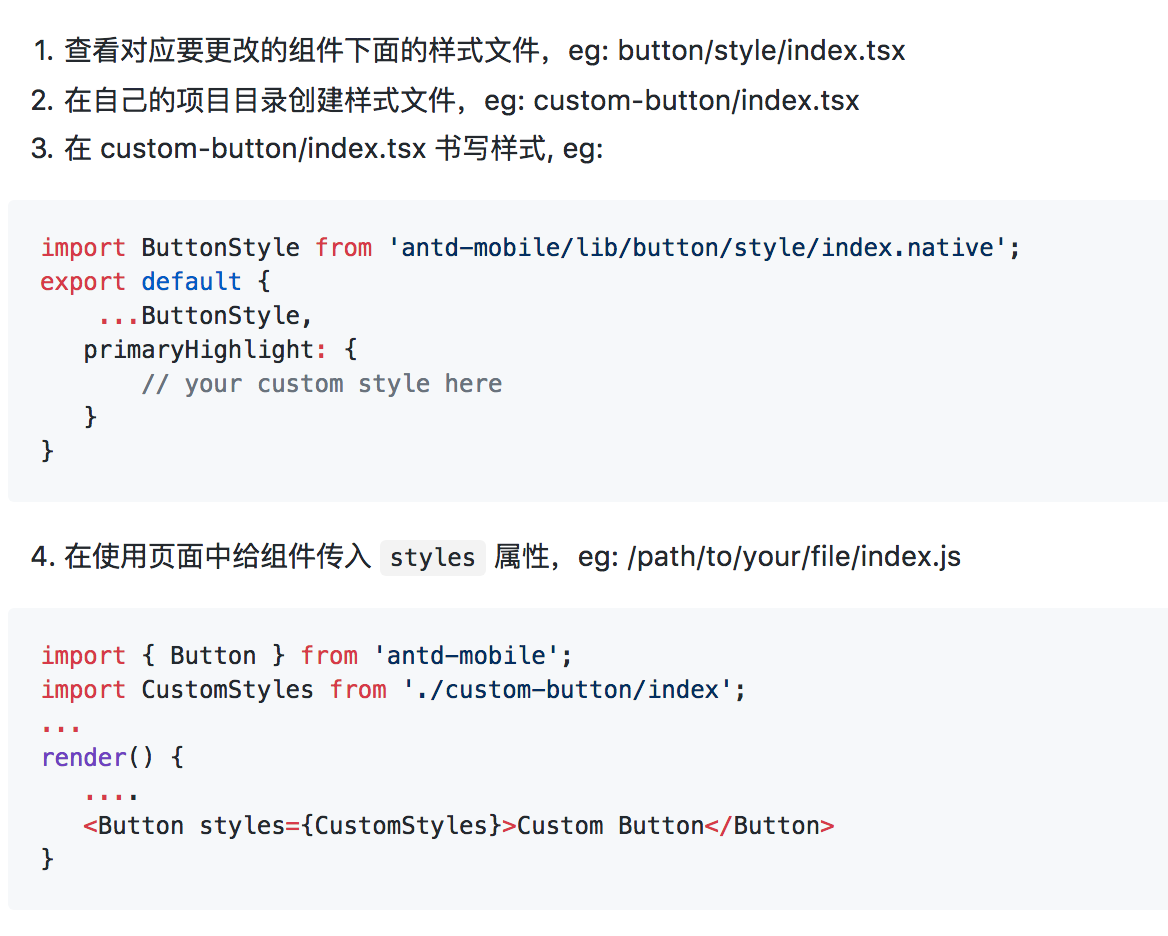
Task: Click the './custom-button/index' string
Action: click(568, 690)
